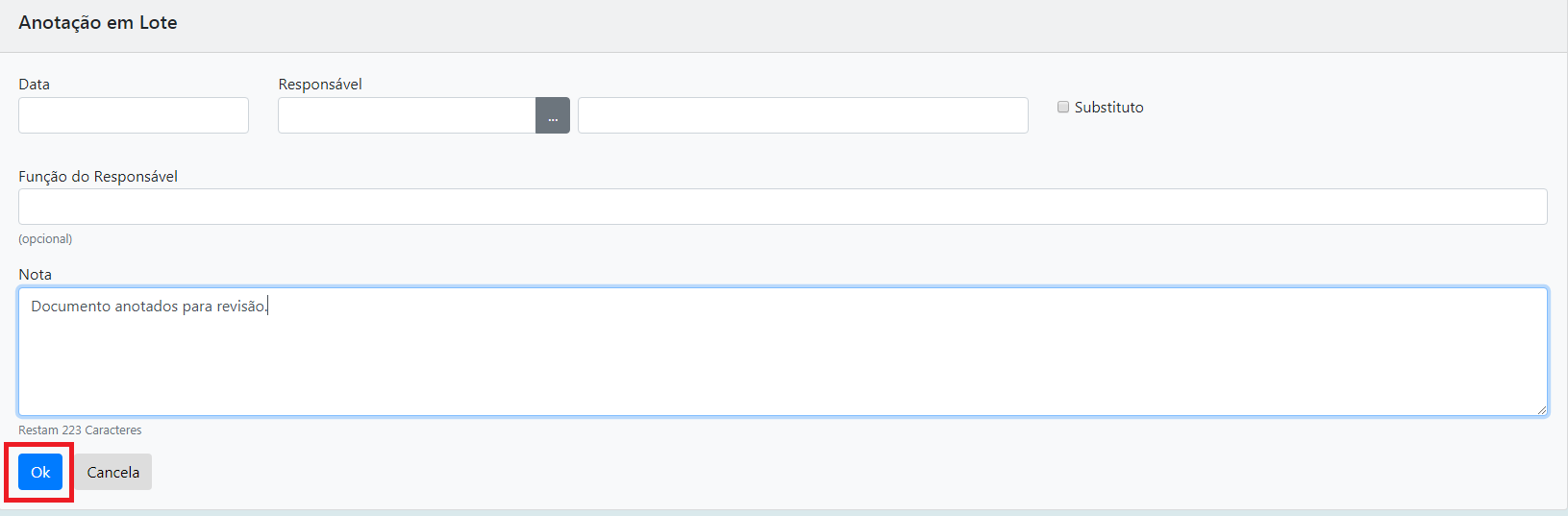Enable the Substituto checkbox

click(1063, 107)
